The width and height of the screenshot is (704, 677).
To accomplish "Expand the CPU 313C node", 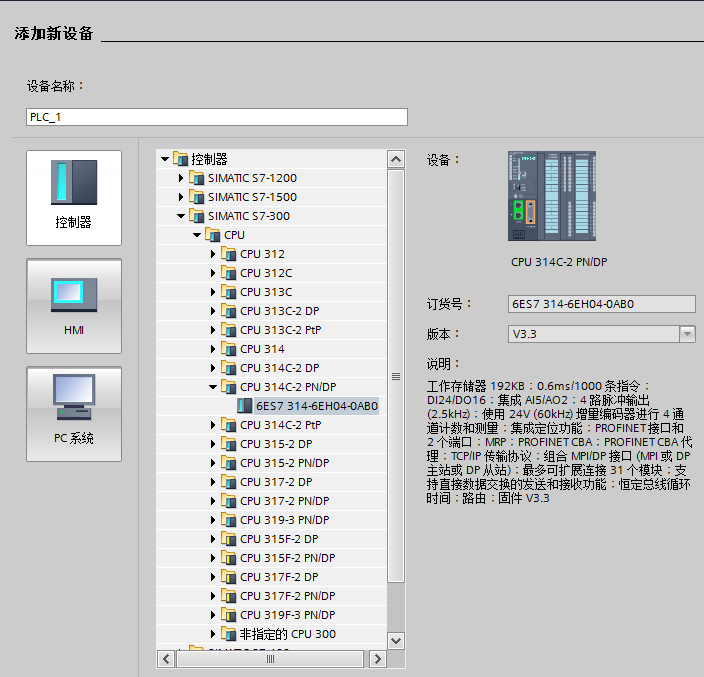I will point(213,292).
